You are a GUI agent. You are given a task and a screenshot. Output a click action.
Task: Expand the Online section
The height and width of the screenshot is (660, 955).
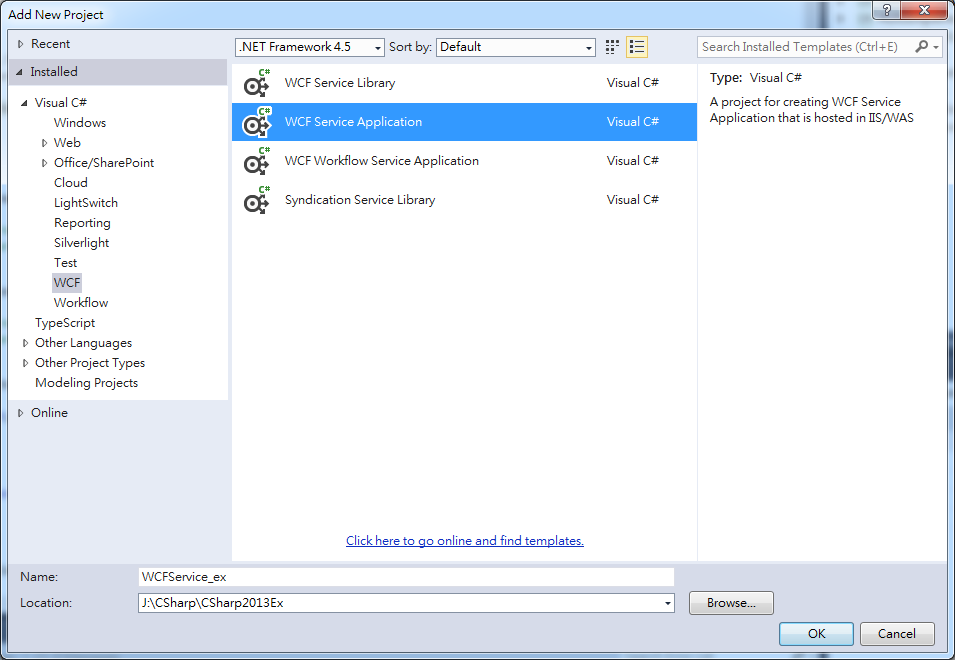(20, 413)
